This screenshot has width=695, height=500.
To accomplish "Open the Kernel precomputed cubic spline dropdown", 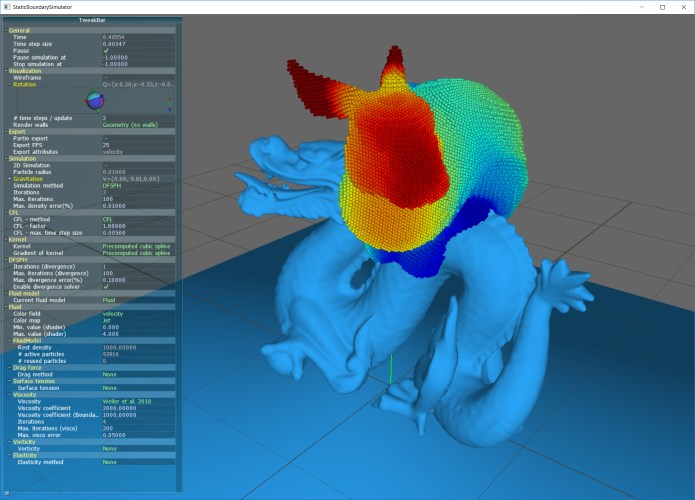I will click(139, 246).
